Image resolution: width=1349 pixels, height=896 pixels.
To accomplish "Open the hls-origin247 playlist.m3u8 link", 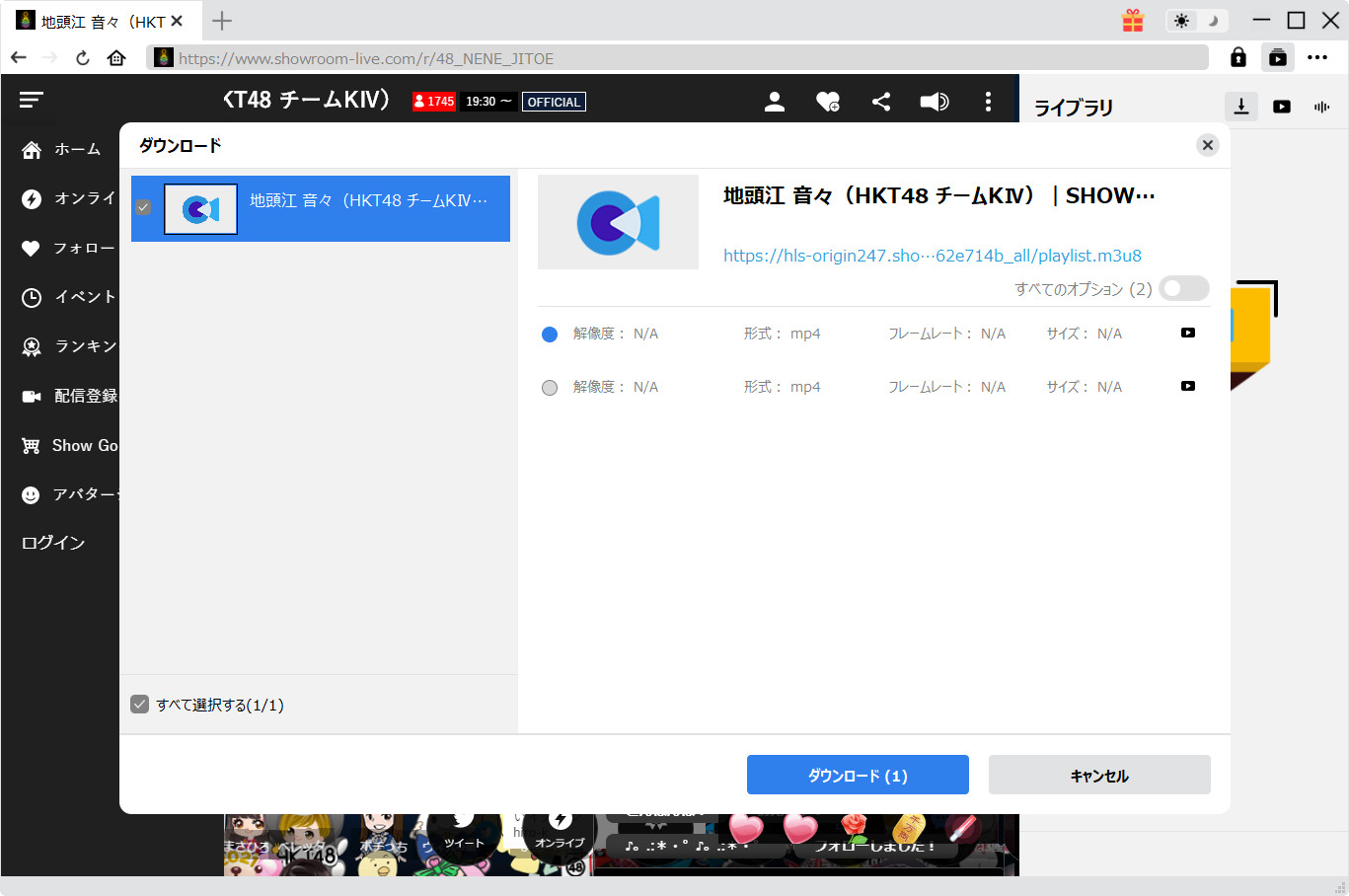I will 933,256.
